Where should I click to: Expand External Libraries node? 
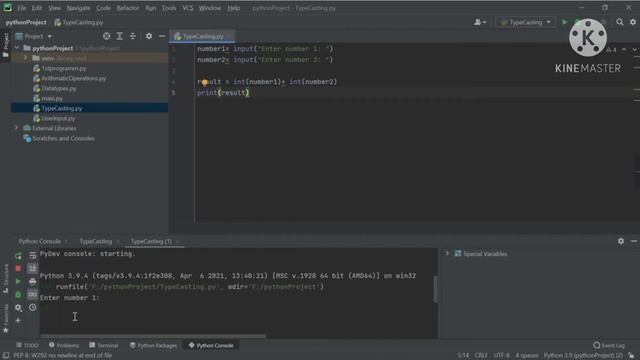(x=17, y=128)
